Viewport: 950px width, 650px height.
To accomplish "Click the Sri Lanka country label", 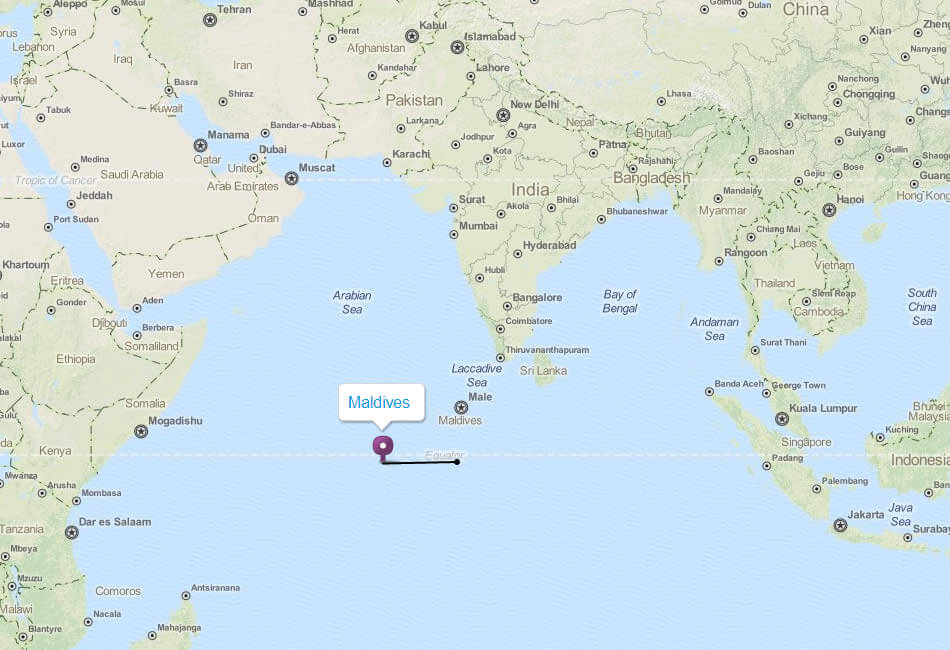I will [x=543, y=371].
